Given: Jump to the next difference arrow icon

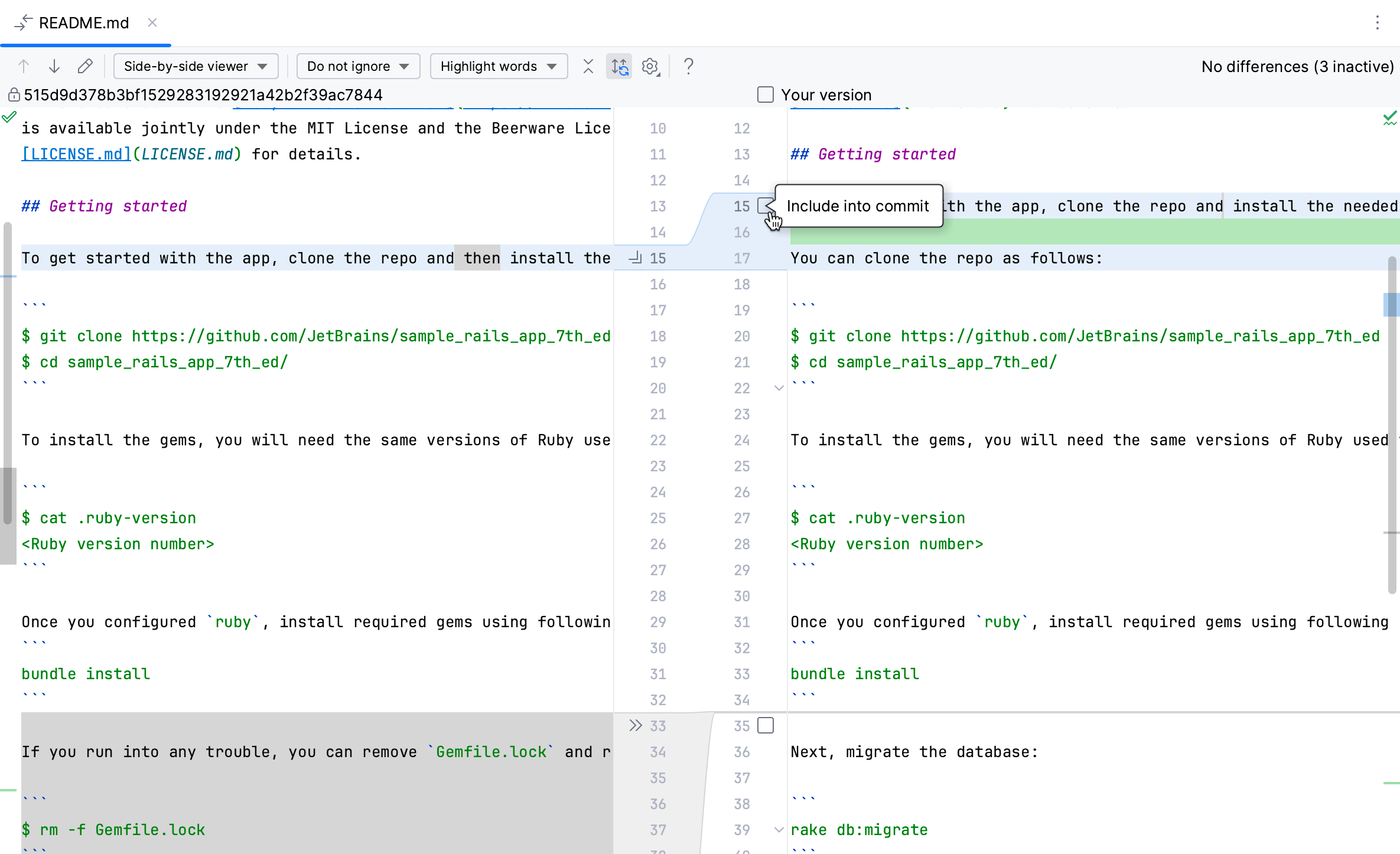Looking at the screenshot, I should [54, 66].
